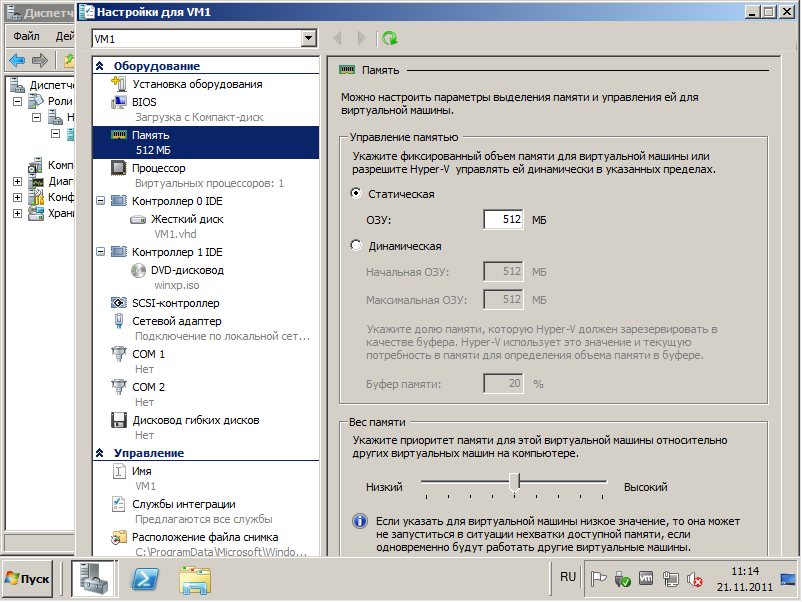
Task: Click the Расположение файла снимка icon
Action: (x=119, y=537)
